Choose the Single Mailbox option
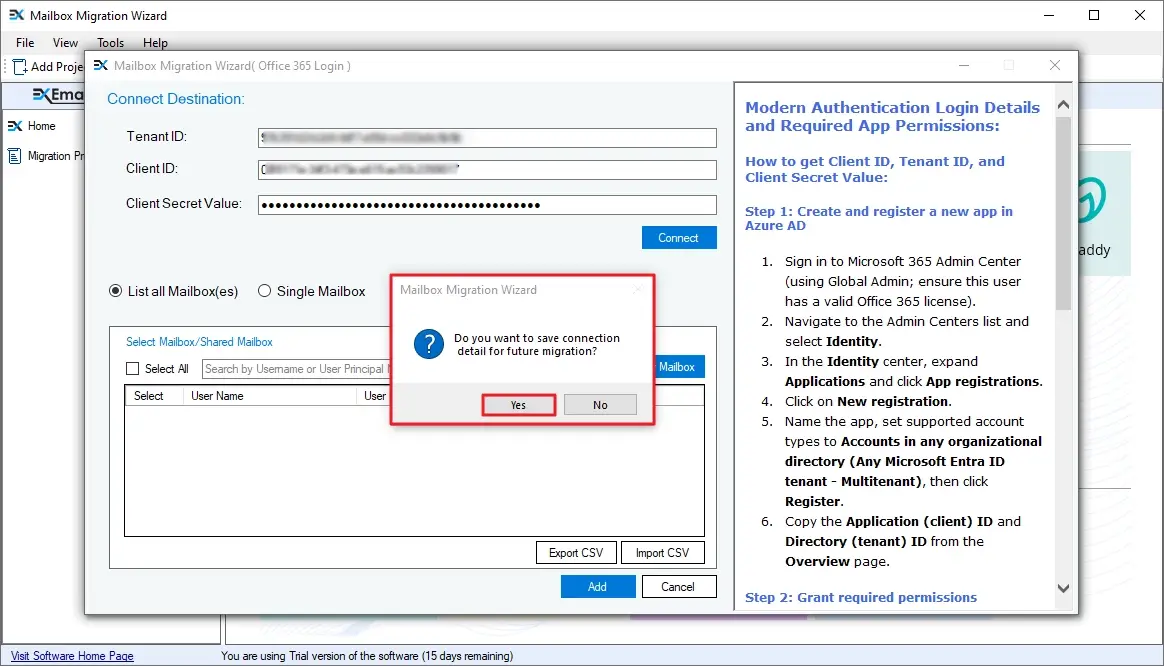The image size is (1164, 666). tap(264, 291)
